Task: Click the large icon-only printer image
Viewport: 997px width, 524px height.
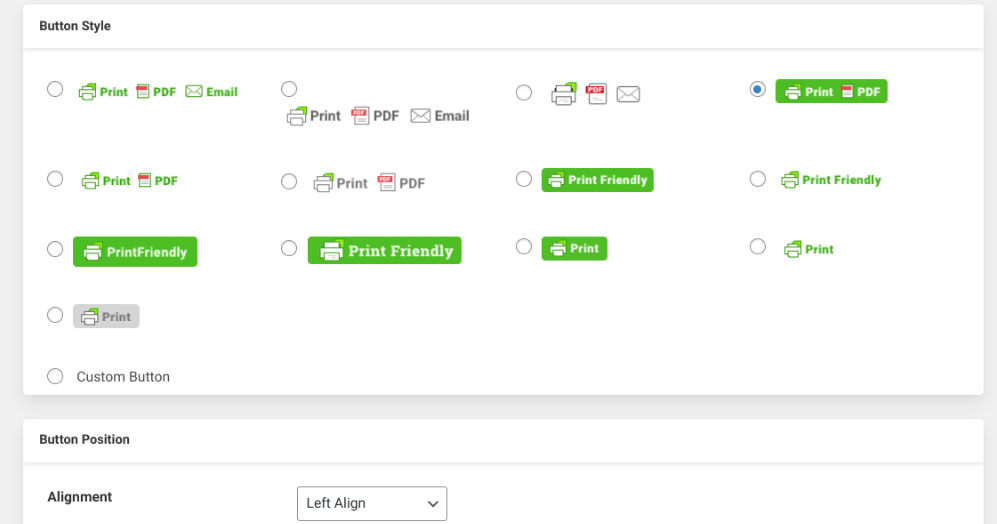Action: point(564,94)
